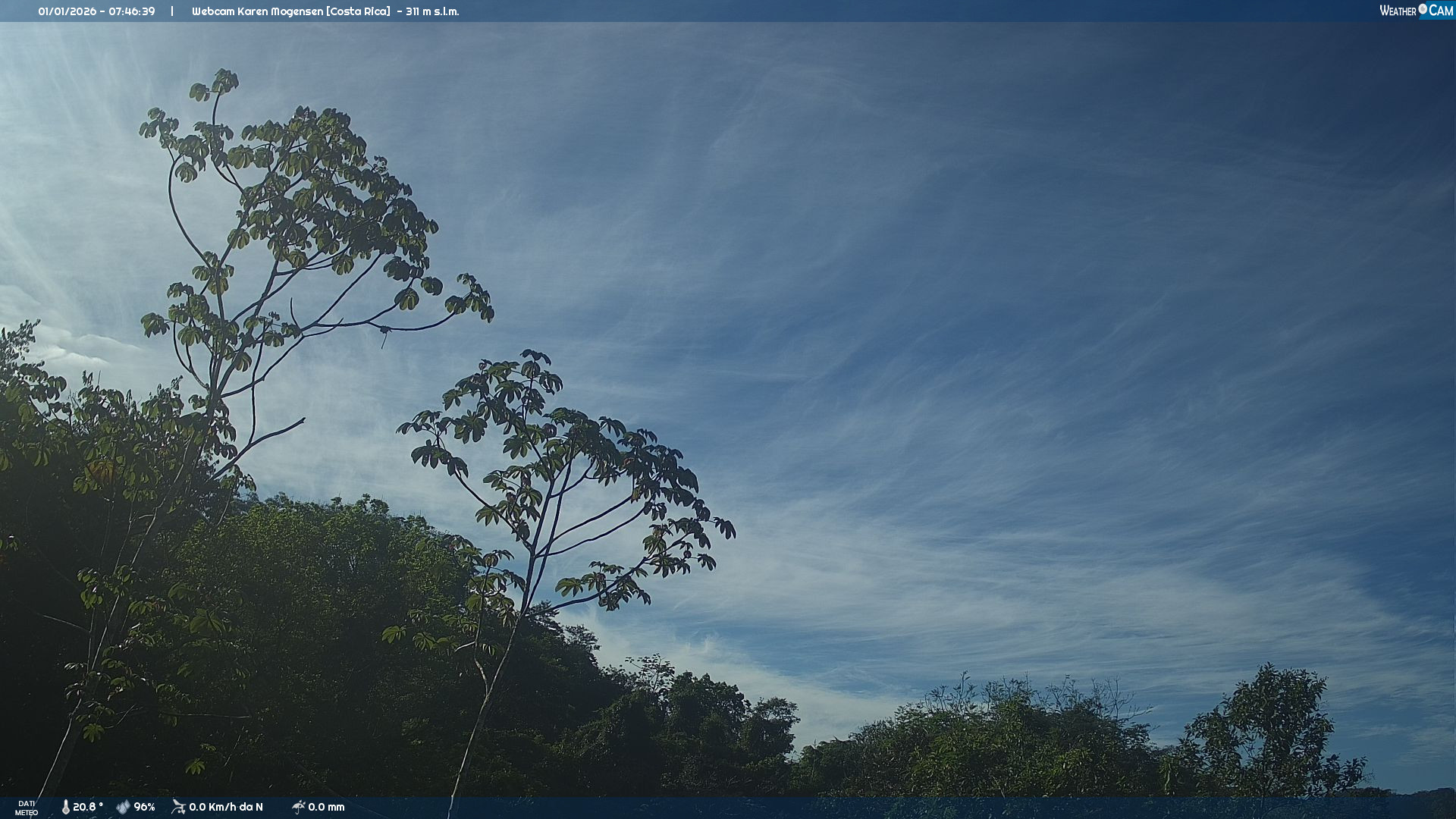Click the vertical separator after the timestamp
Viewport: 1456px width, 819px height.
click(172, 11)
